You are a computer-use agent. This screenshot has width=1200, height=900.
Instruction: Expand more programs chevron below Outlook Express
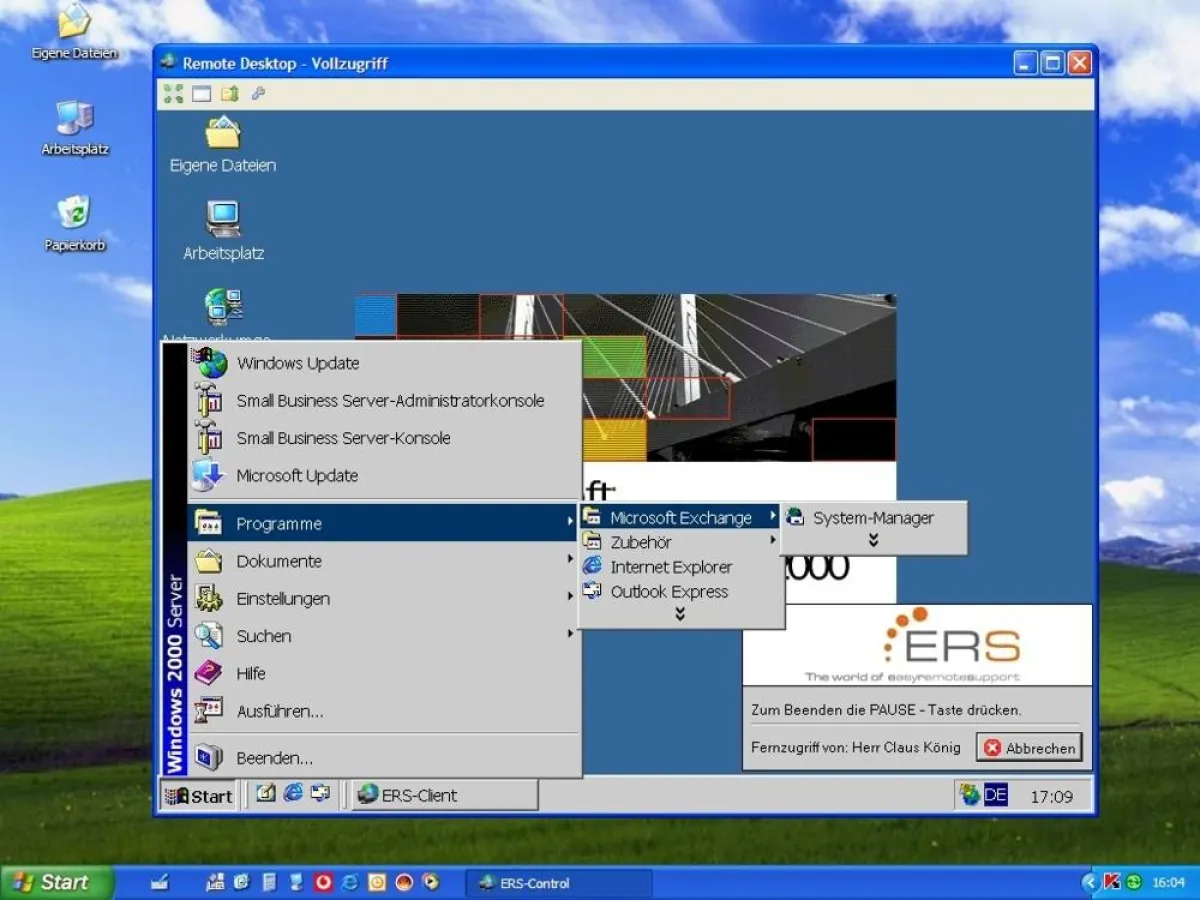coord(680,615)
